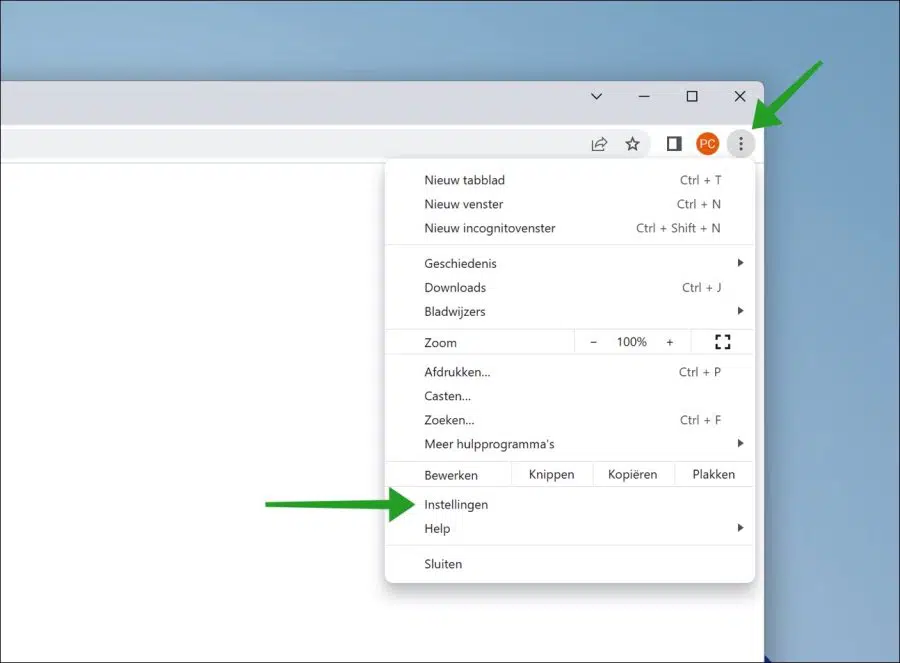The width and height of the screenshot is (900, 663).
Task: Click the Kopiëren button
Action: pyautogui.click(x=633, y=475)
